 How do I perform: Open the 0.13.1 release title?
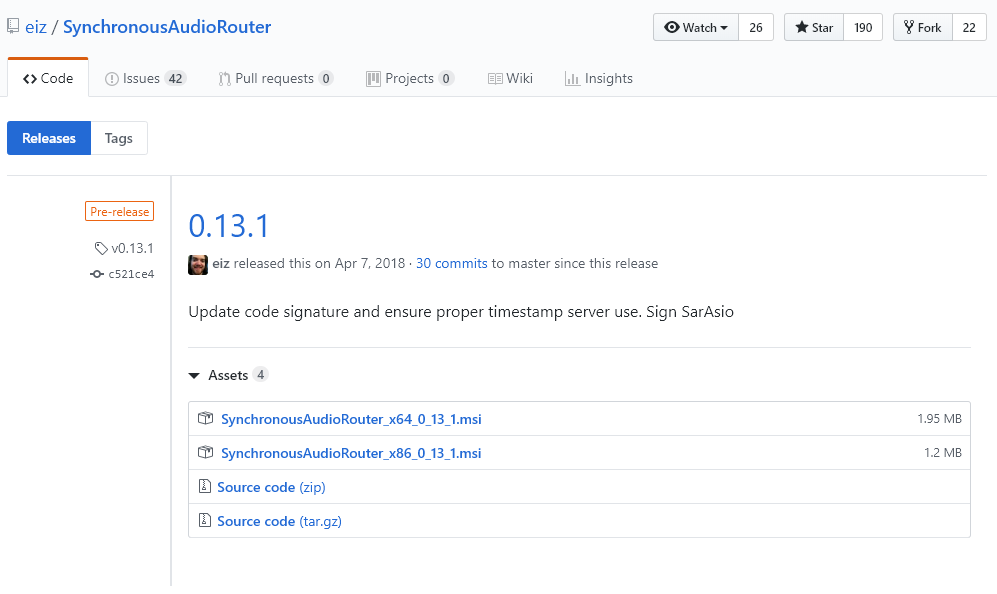[x=229, y=226]
